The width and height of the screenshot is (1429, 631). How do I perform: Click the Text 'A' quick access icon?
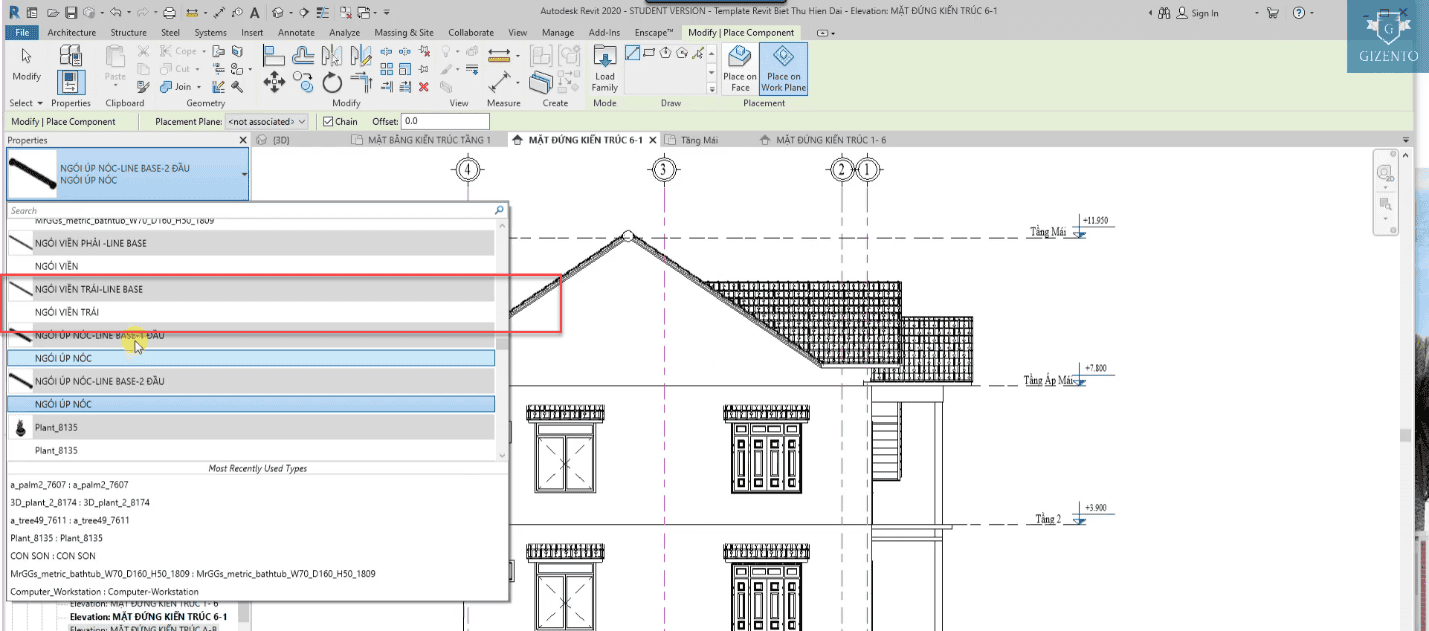(x=256, y=13)
